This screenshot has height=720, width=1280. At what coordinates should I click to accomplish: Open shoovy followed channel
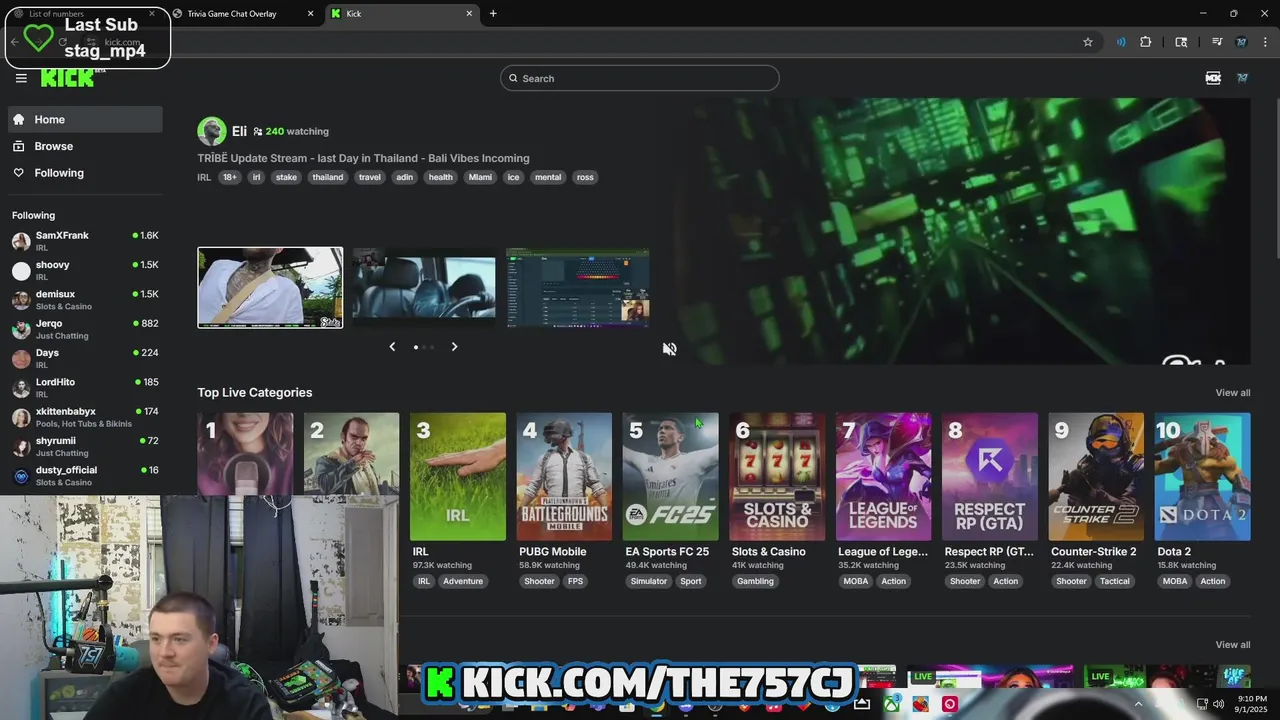click(85, 270)
